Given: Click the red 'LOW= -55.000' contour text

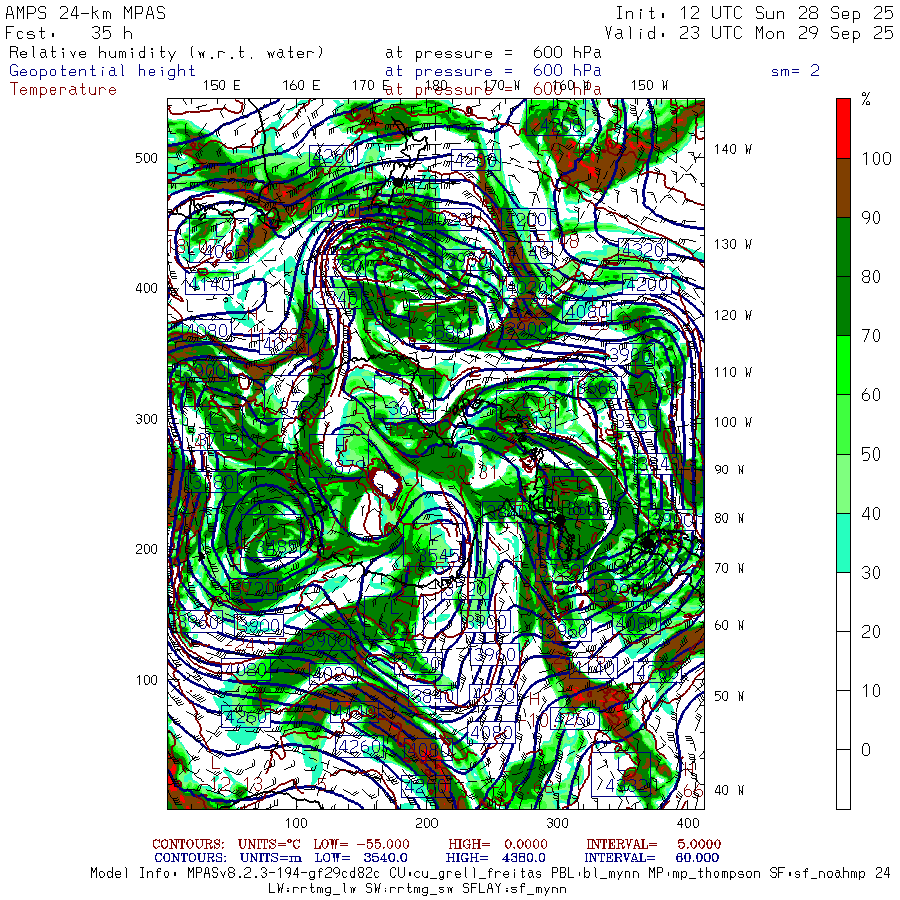Looking at the screenshot, I should [x=362, y=844].
